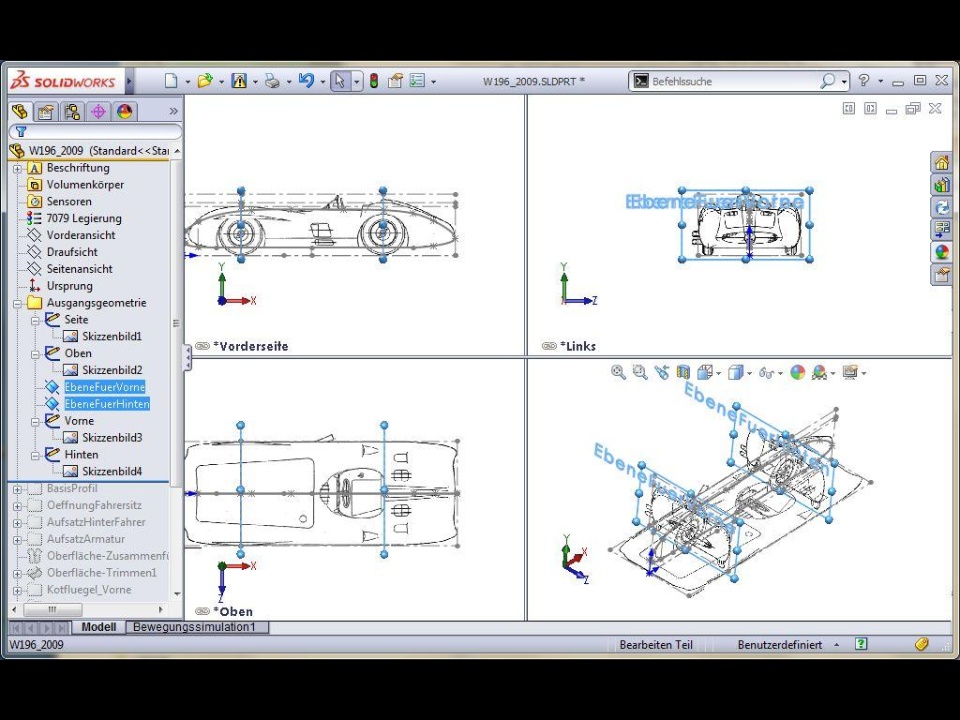Image resolution: width=960 pixels, height=720 pixels.
Task: Open File Properties icon in toolbar
Action: (395, 81)
